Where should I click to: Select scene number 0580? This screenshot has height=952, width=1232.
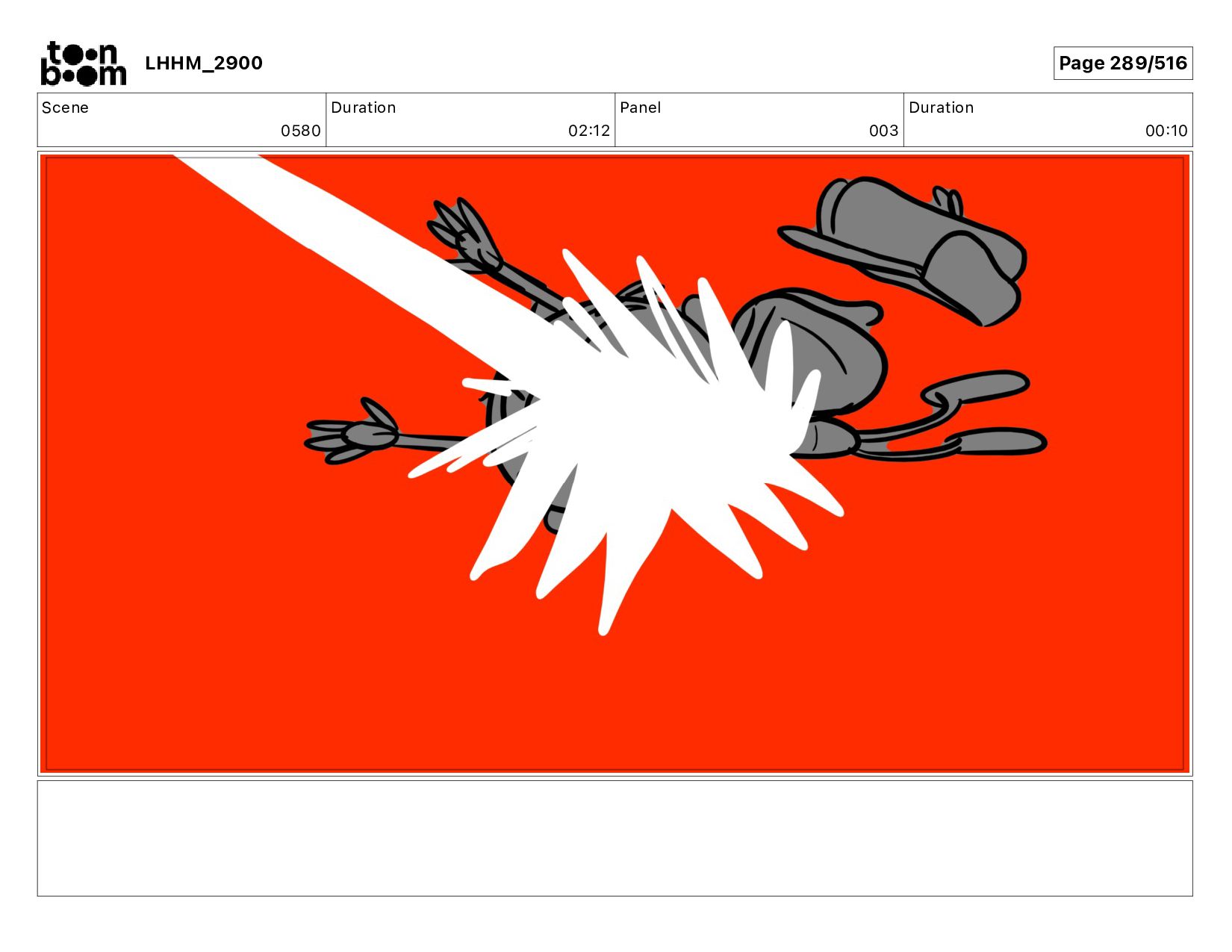point(301,131)
